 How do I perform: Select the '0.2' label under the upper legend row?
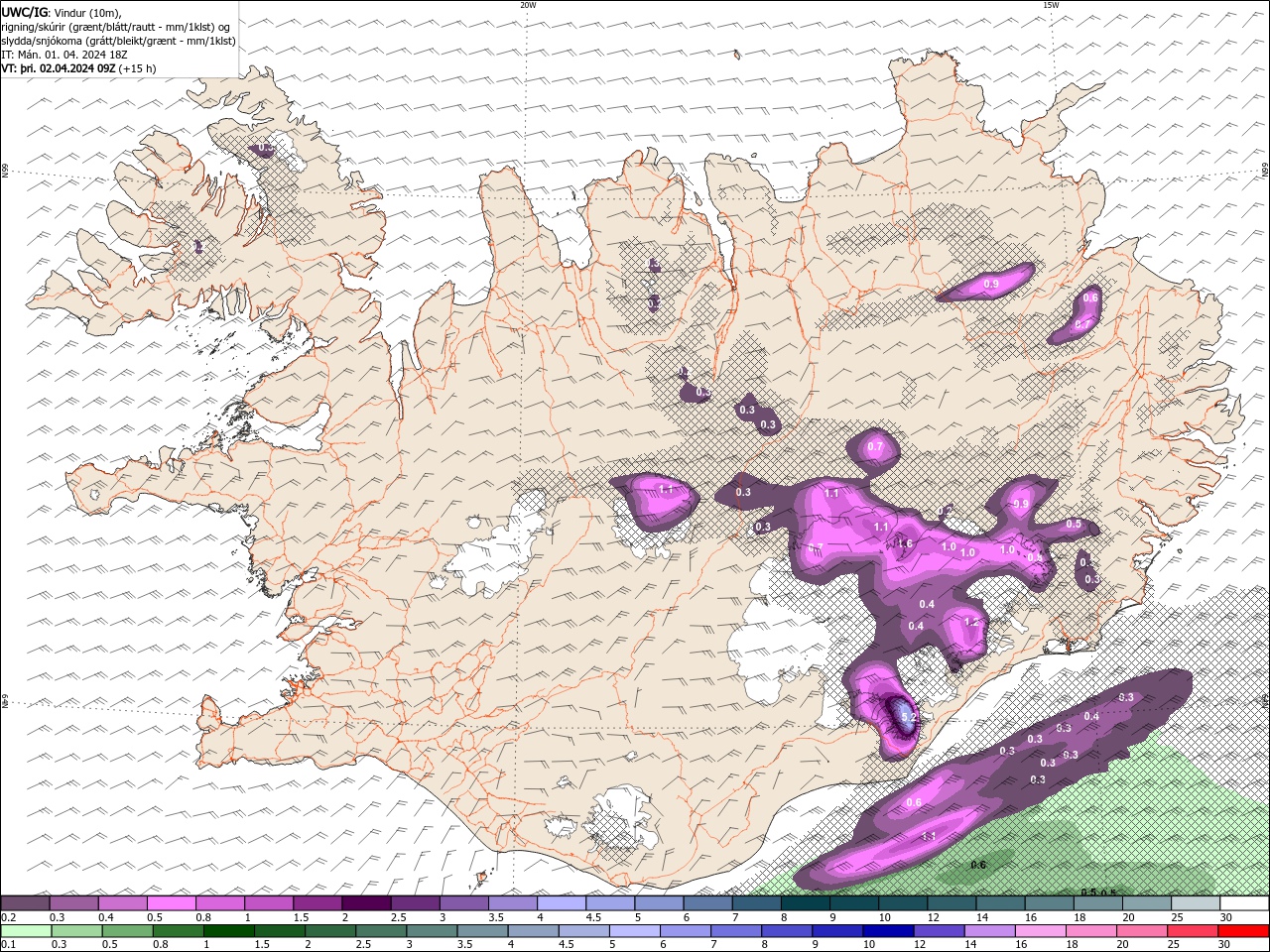[x=7, y=917]
